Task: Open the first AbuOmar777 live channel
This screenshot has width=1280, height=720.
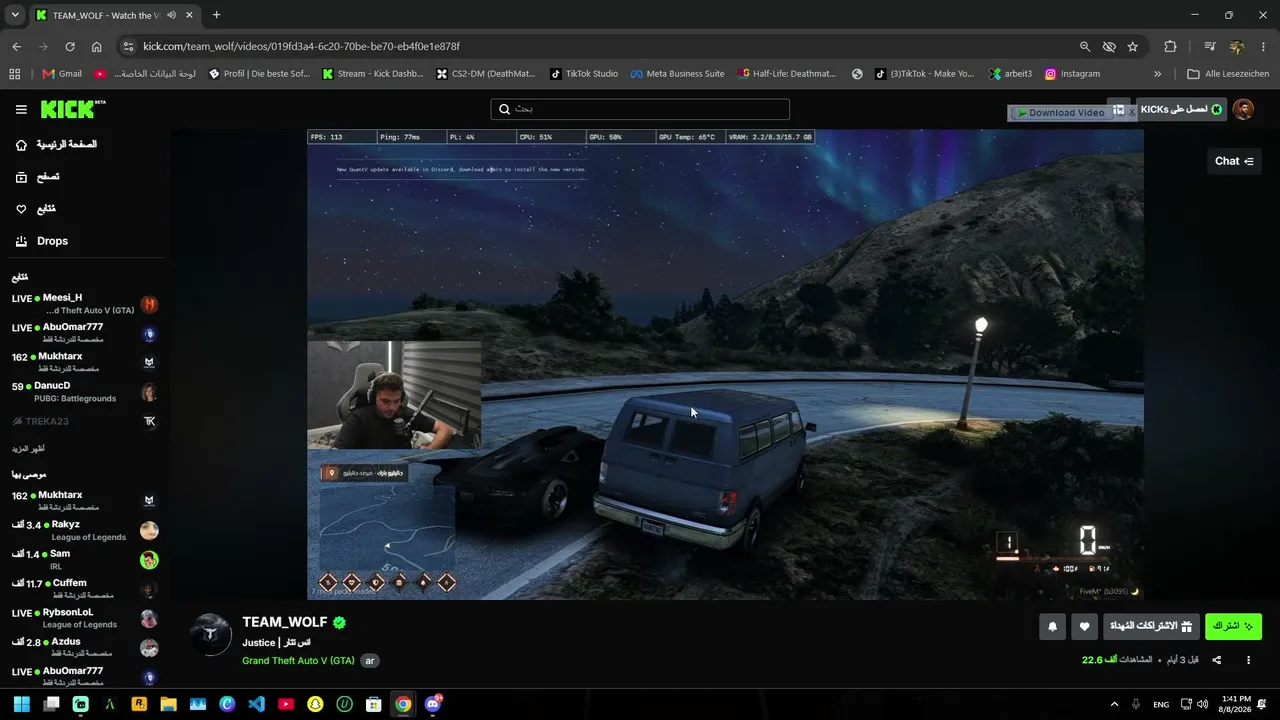Action: click(84, 333)
